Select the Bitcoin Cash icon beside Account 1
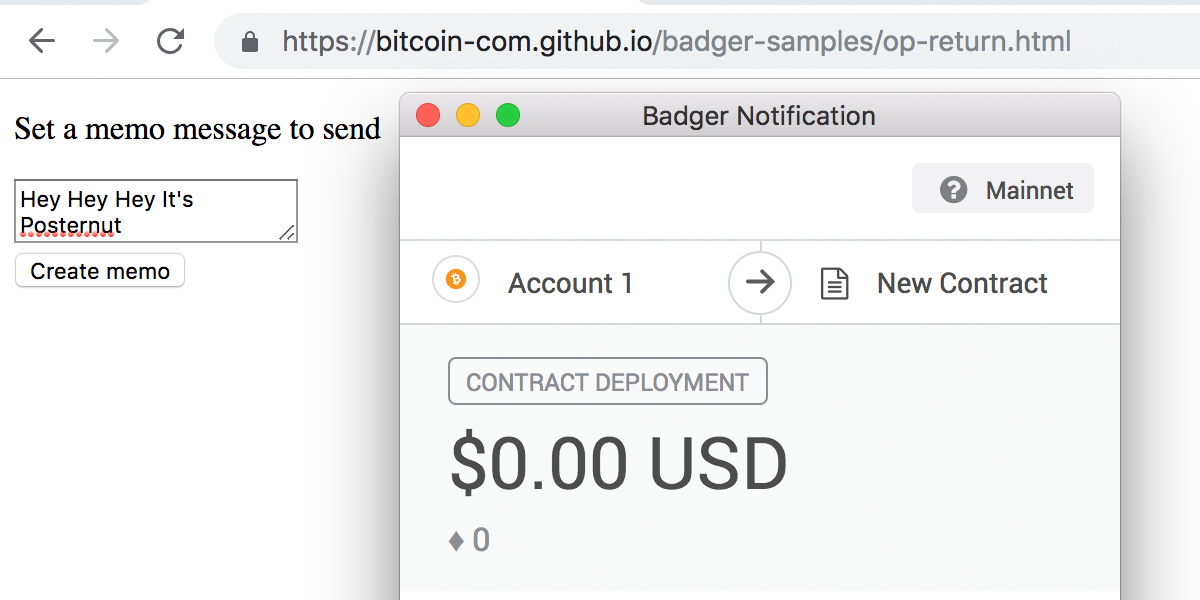This screenshot has height=600, width=1200. coord(456,282)
